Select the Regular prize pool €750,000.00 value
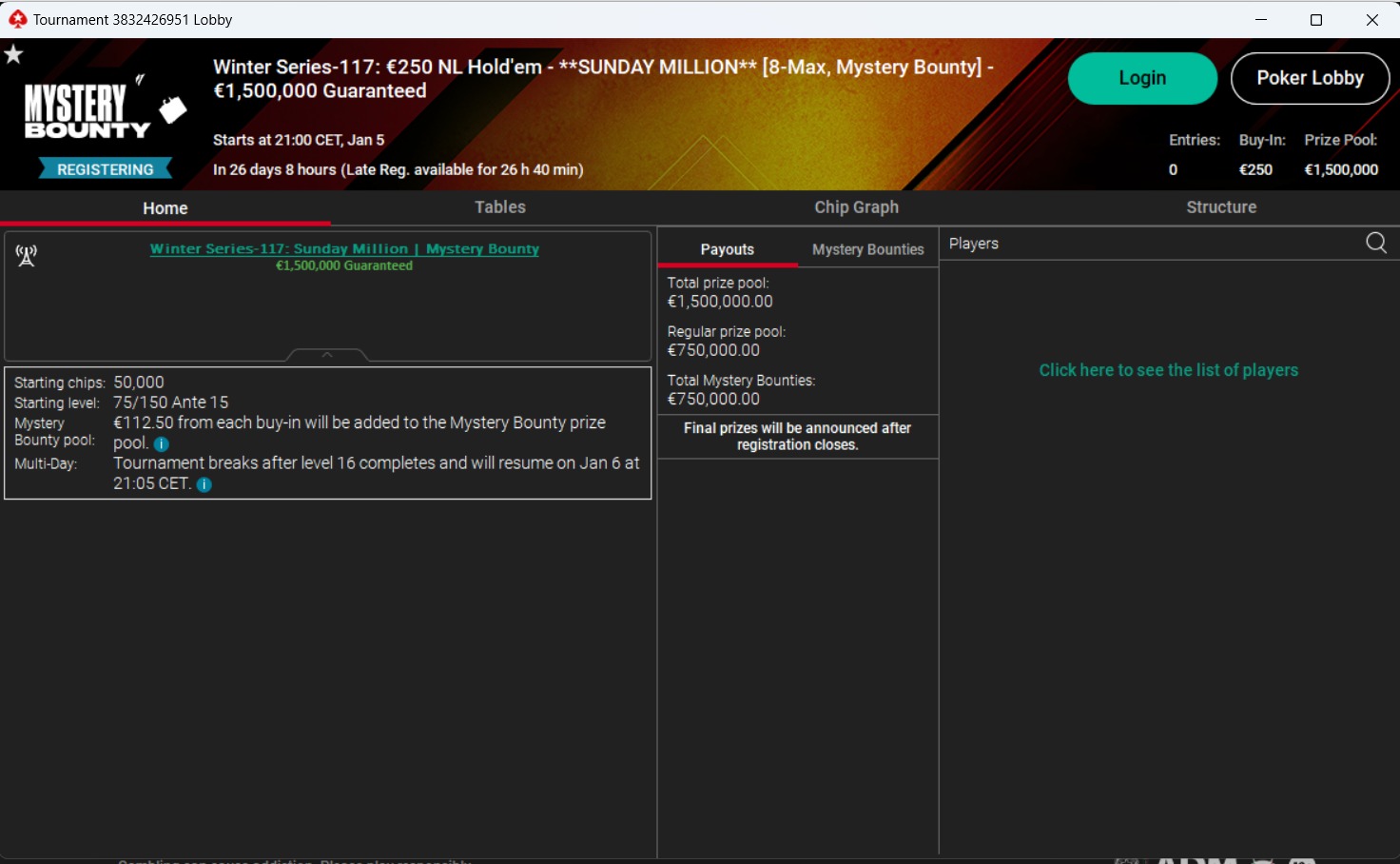This screenshot has width=1400, height=864. [713, 350]
